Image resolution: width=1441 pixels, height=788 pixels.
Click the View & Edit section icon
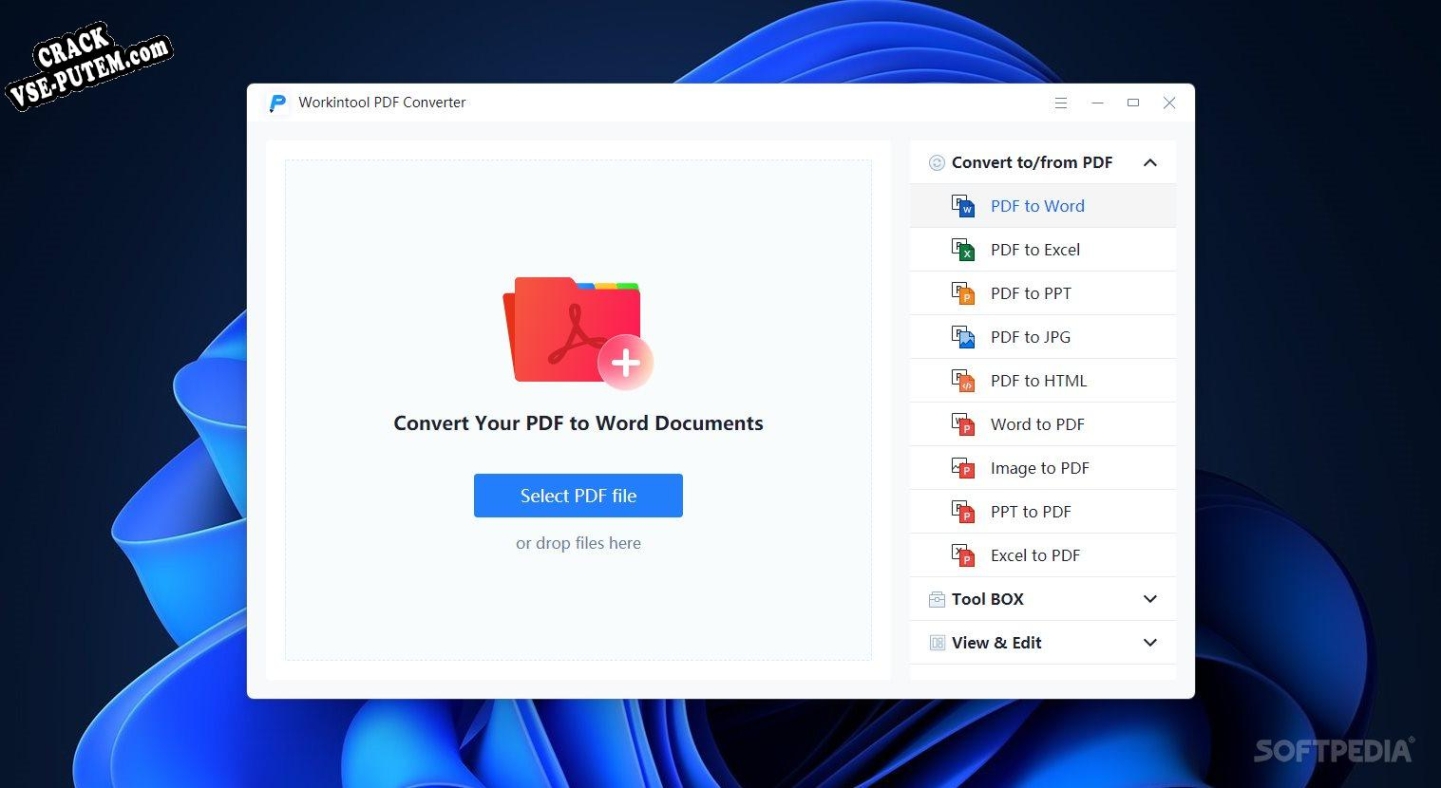click(x=937, y=643)
